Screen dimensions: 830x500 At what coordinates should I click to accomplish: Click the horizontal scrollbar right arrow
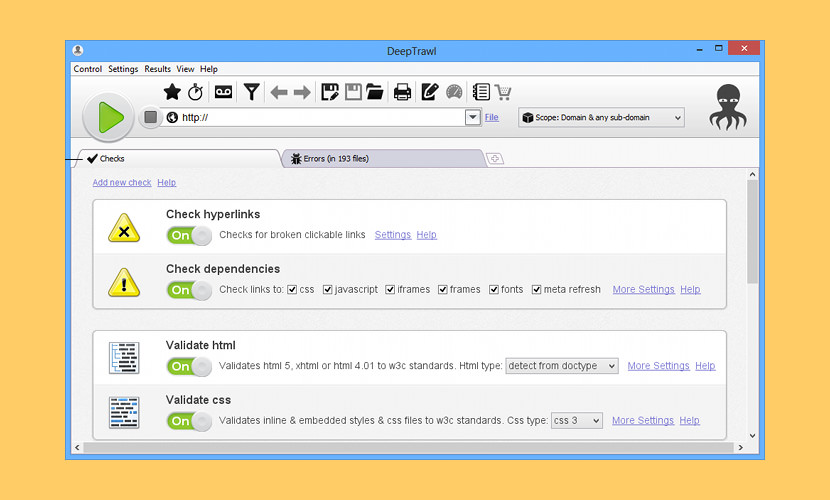pyautogui.click(x=741, y=448)
